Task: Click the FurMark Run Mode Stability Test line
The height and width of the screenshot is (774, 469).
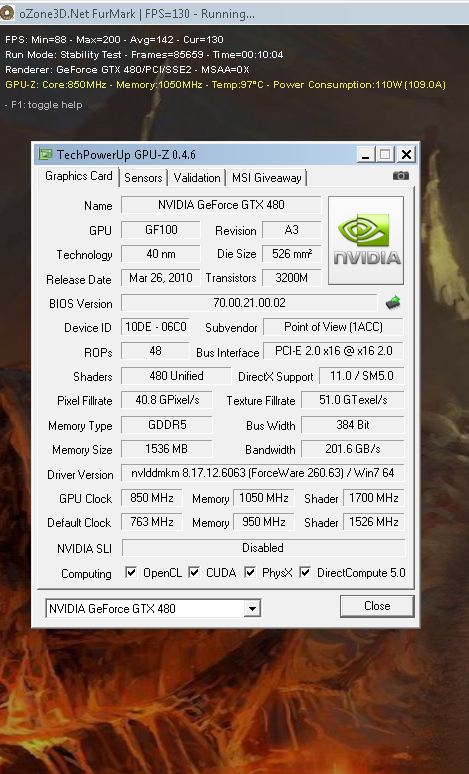Action: point(144,54)
